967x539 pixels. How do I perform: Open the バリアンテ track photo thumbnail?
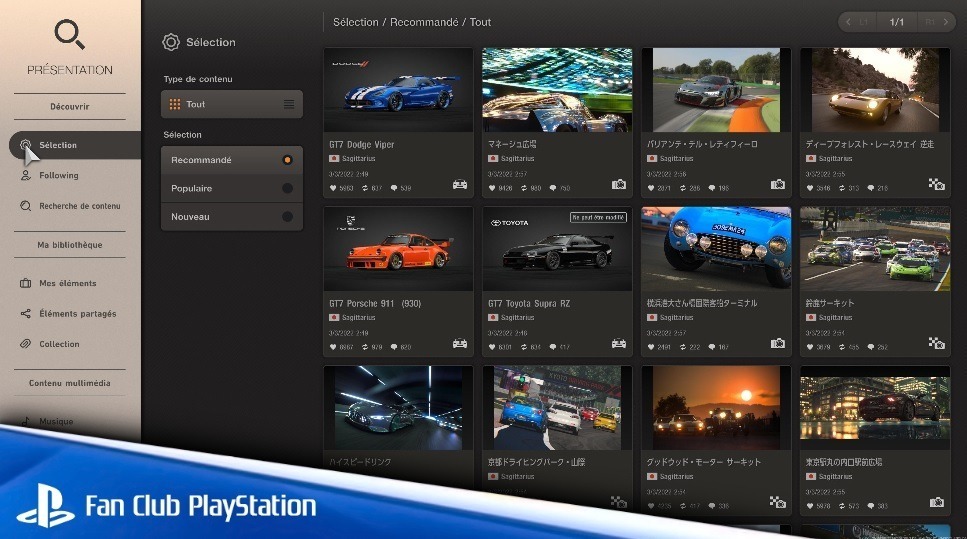tap(716, 90)
